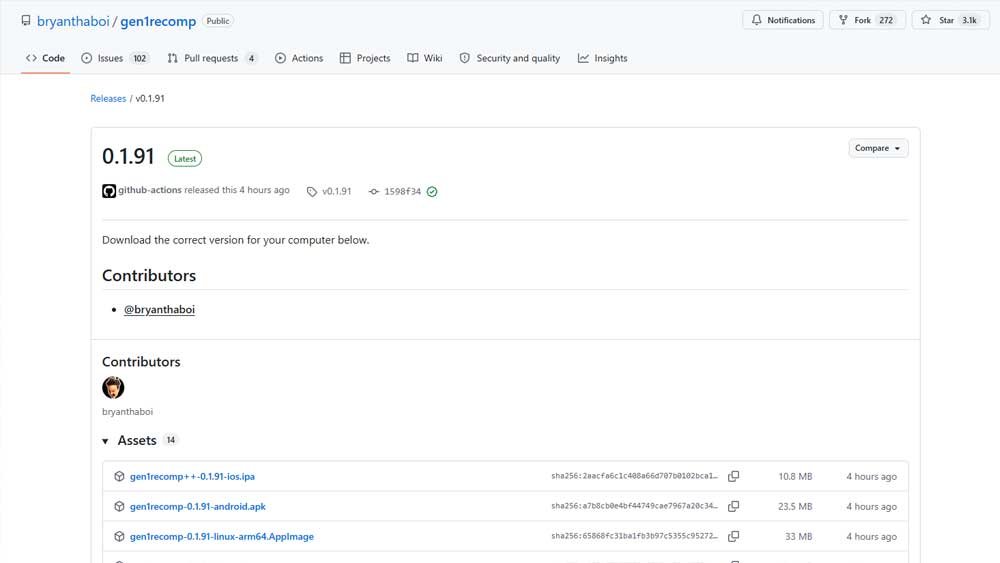Switch to the Code tab
This screenshot has width=1000, height=563.
click(45, 58)
